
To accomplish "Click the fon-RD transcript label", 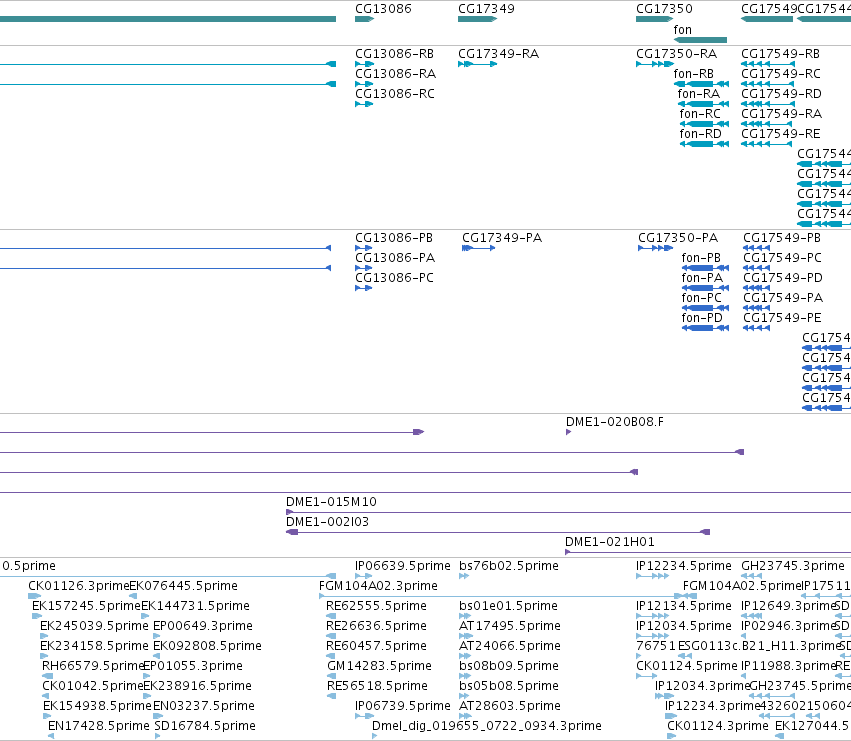I will pyautogui.click(x=701, y=134).
